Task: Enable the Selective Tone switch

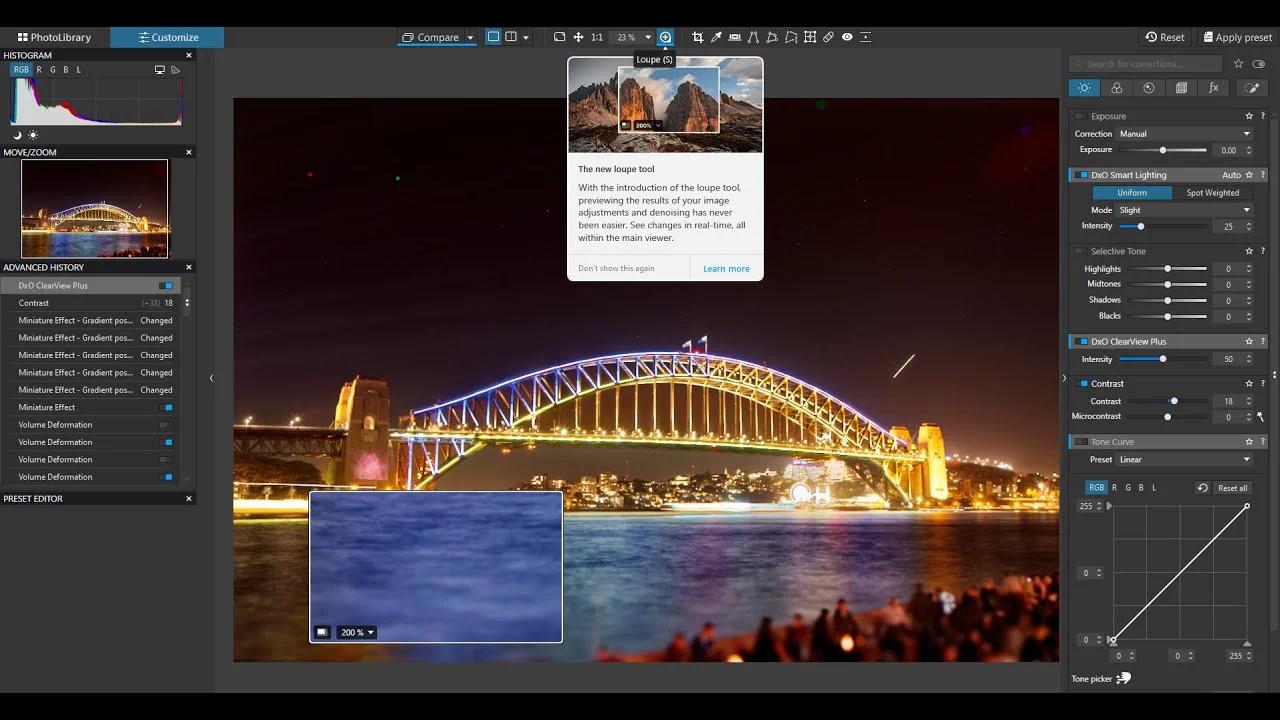Action: [x=1080, y=251]
